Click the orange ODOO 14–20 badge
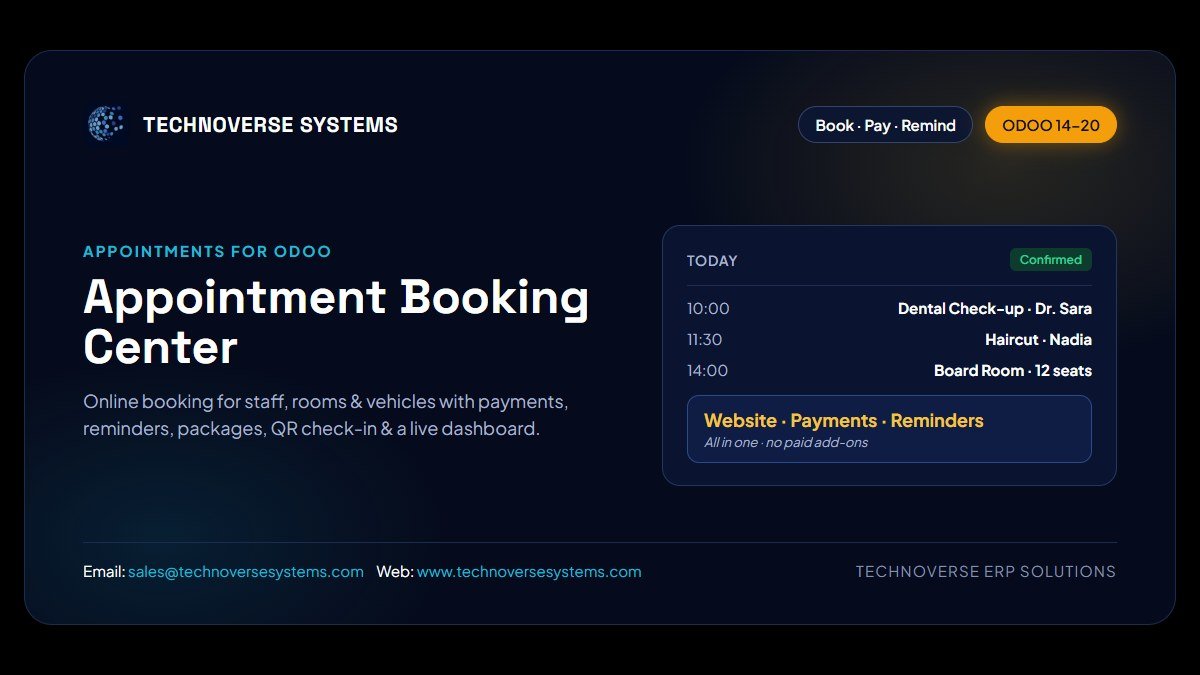The image size is (1200, 675). click(1051, 125)
